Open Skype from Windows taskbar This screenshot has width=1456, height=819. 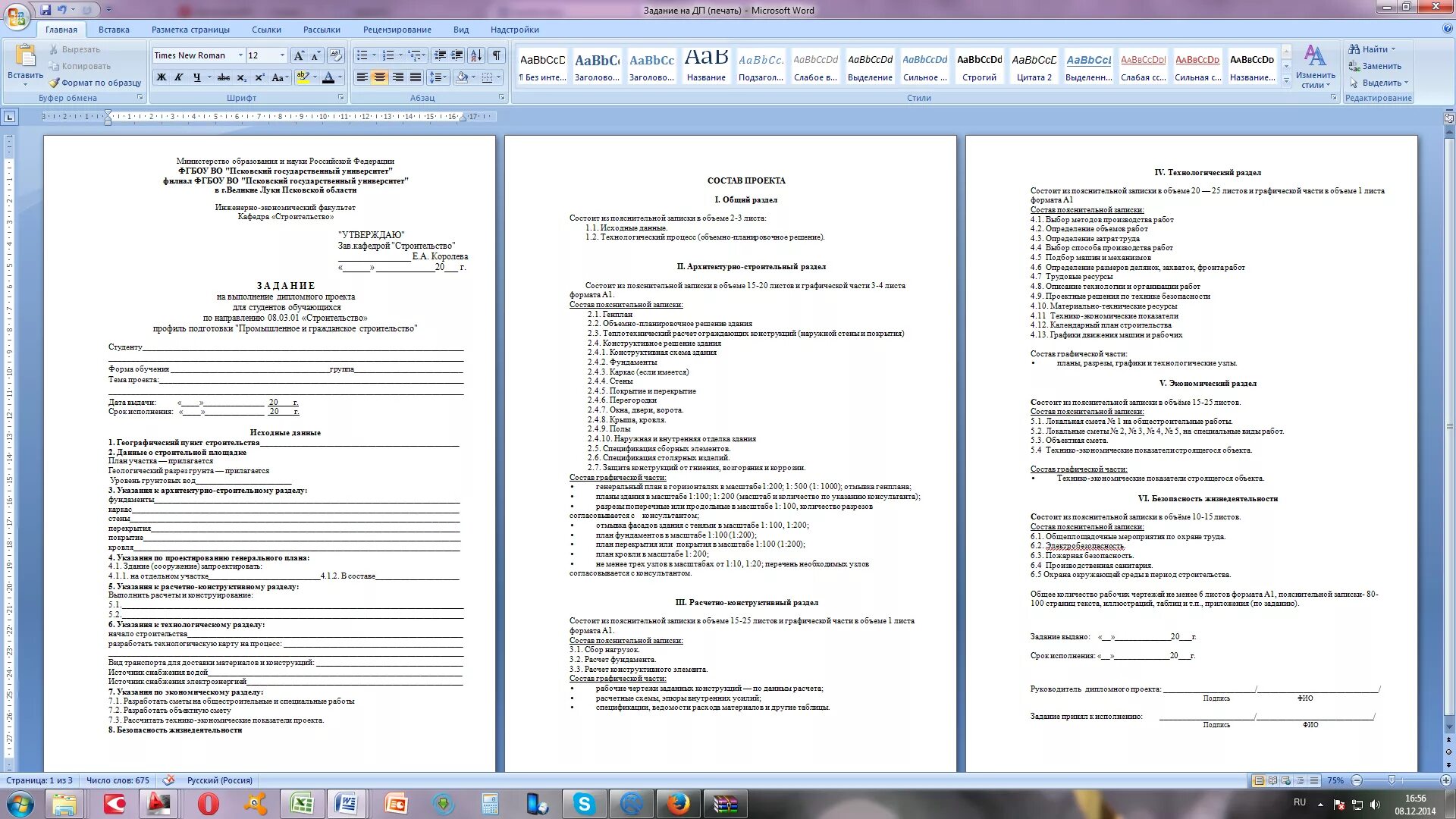tap(584, 804)
